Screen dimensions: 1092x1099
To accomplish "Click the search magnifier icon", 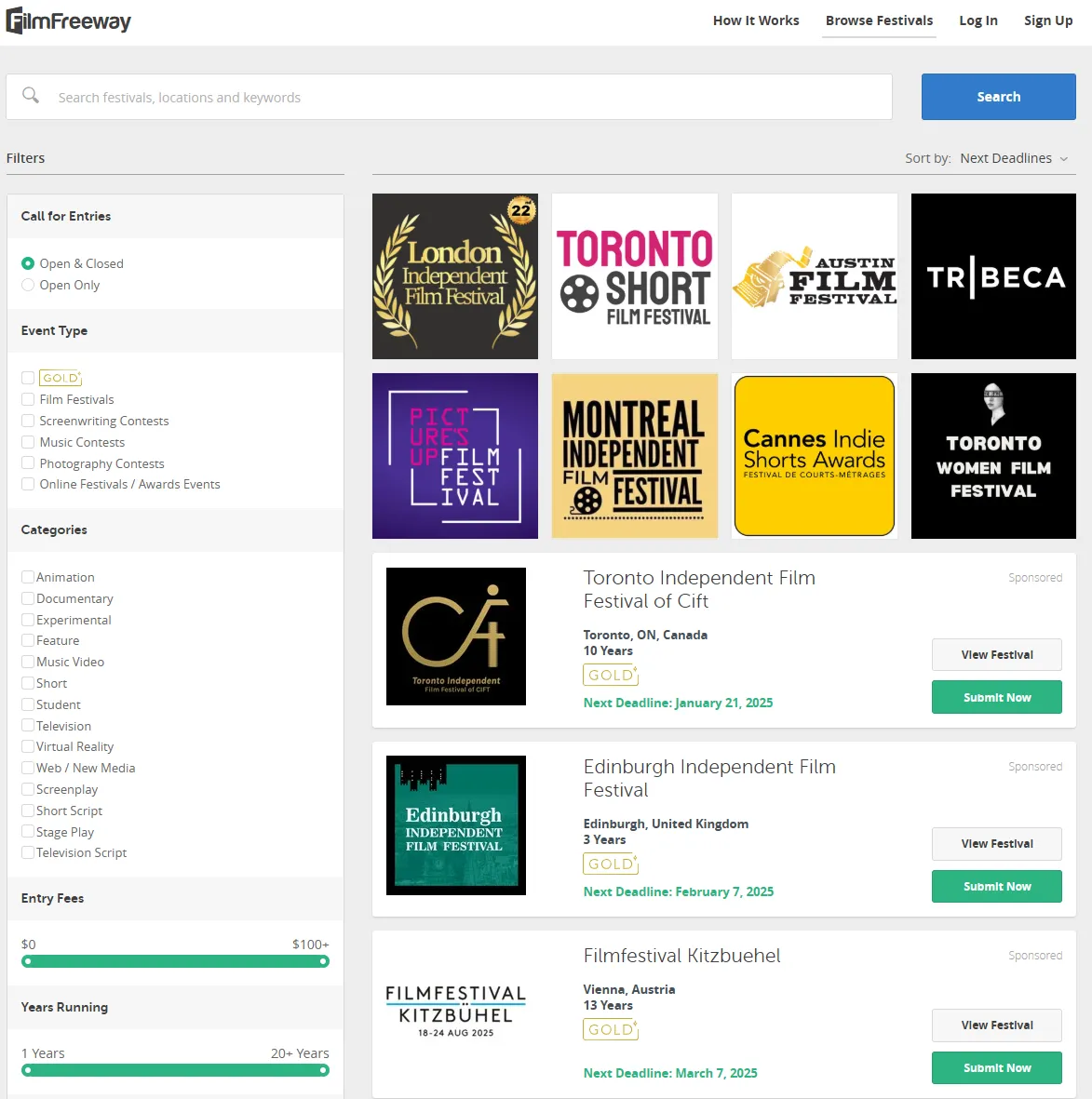I will point(31,96).
